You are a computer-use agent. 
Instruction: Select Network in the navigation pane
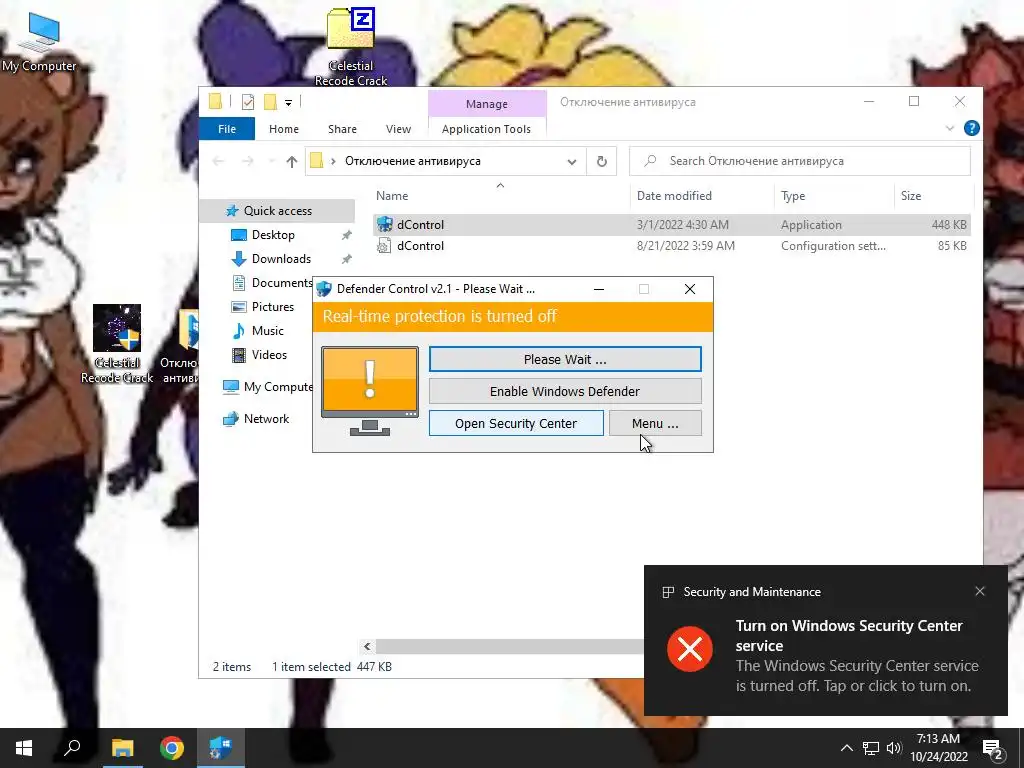point(266,419)
